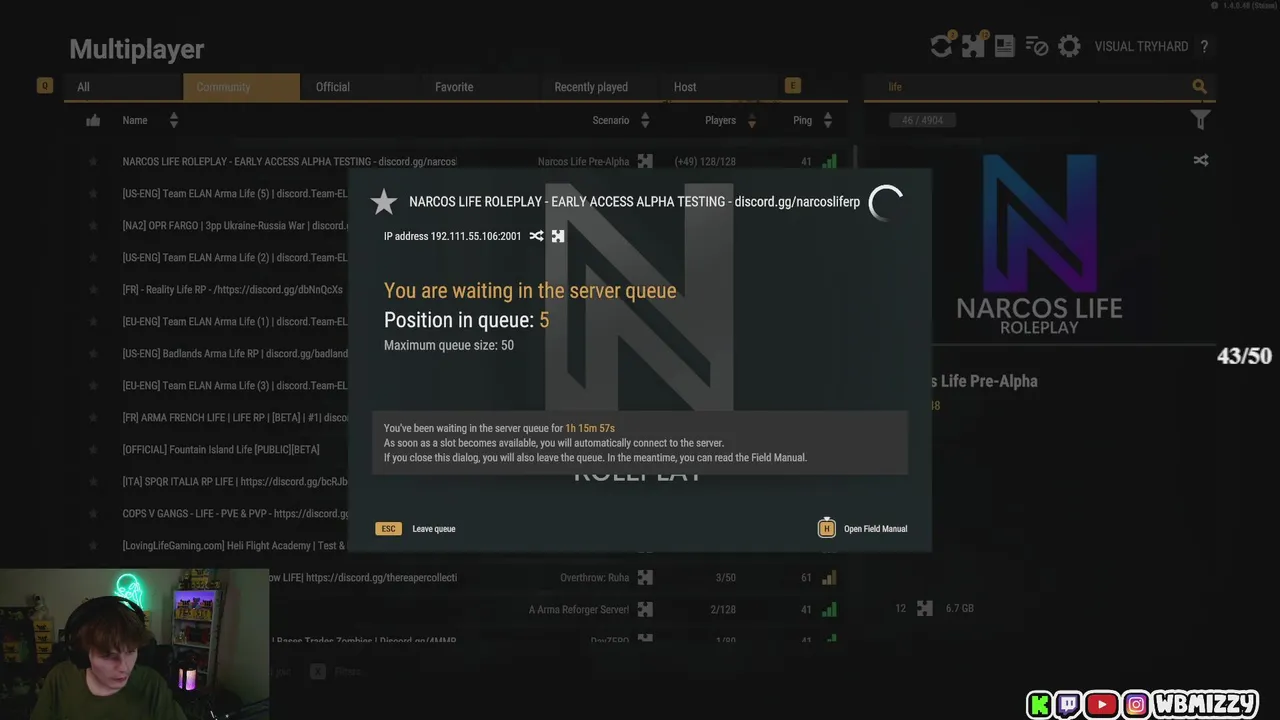The height and width of the screenshot is (720, 1280).
Task: Open the Favorite tab
Action: tap(480, 87)
